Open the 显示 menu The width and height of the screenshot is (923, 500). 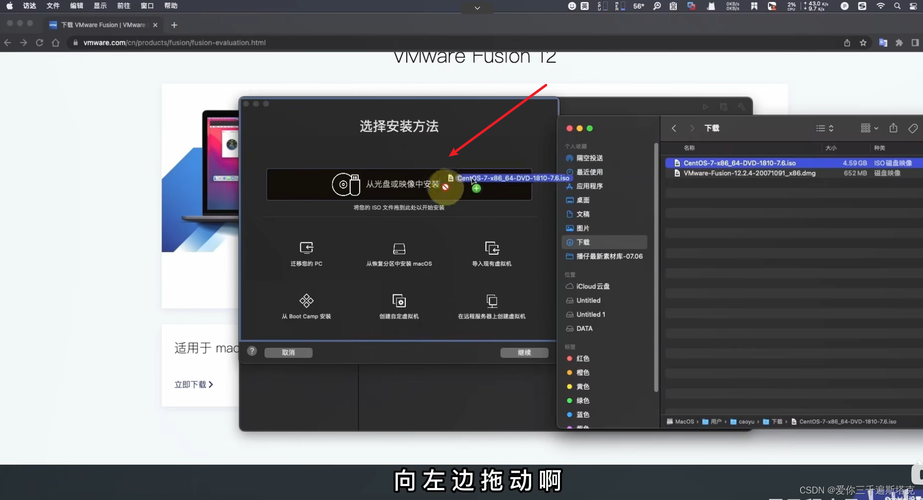point(100,6)
